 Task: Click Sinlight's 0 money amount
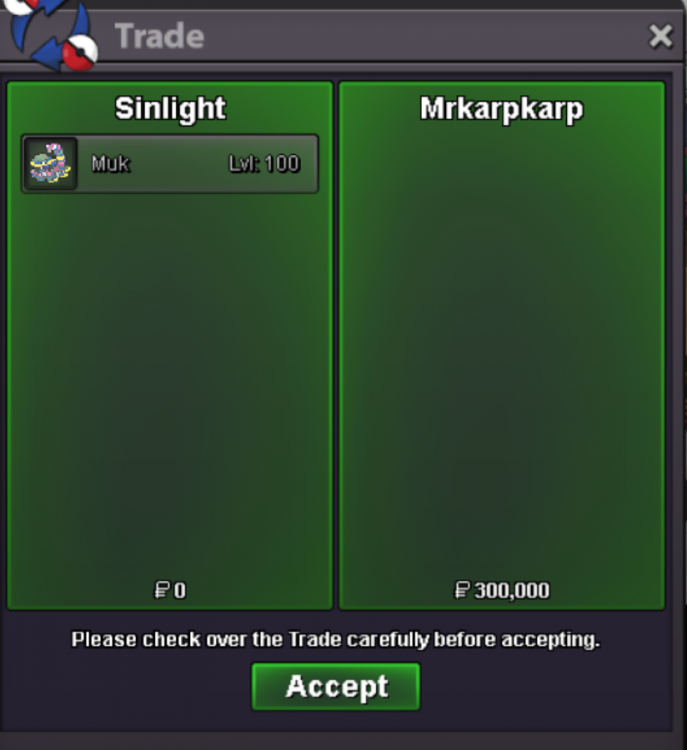(180, 590)
